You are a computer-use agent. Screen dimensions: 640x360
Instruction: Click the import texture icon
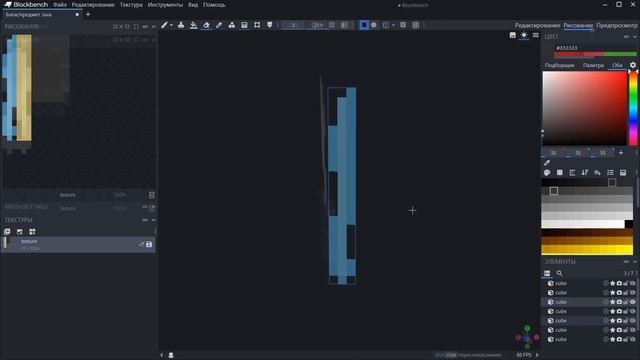[20, 232]
